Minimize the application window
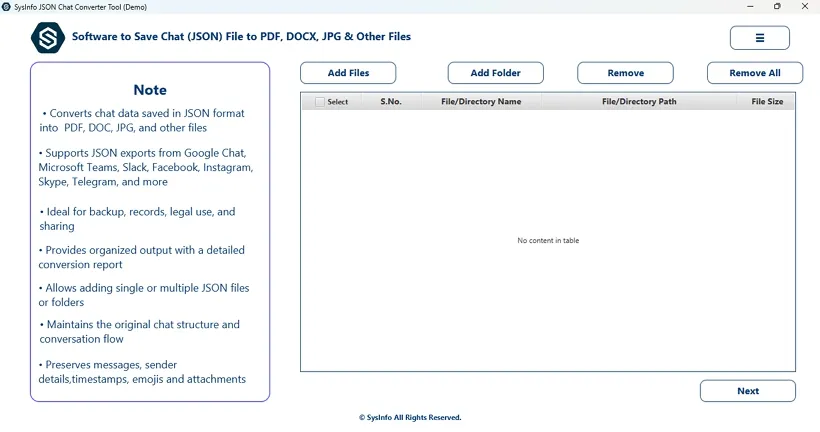 pos(750,7)
